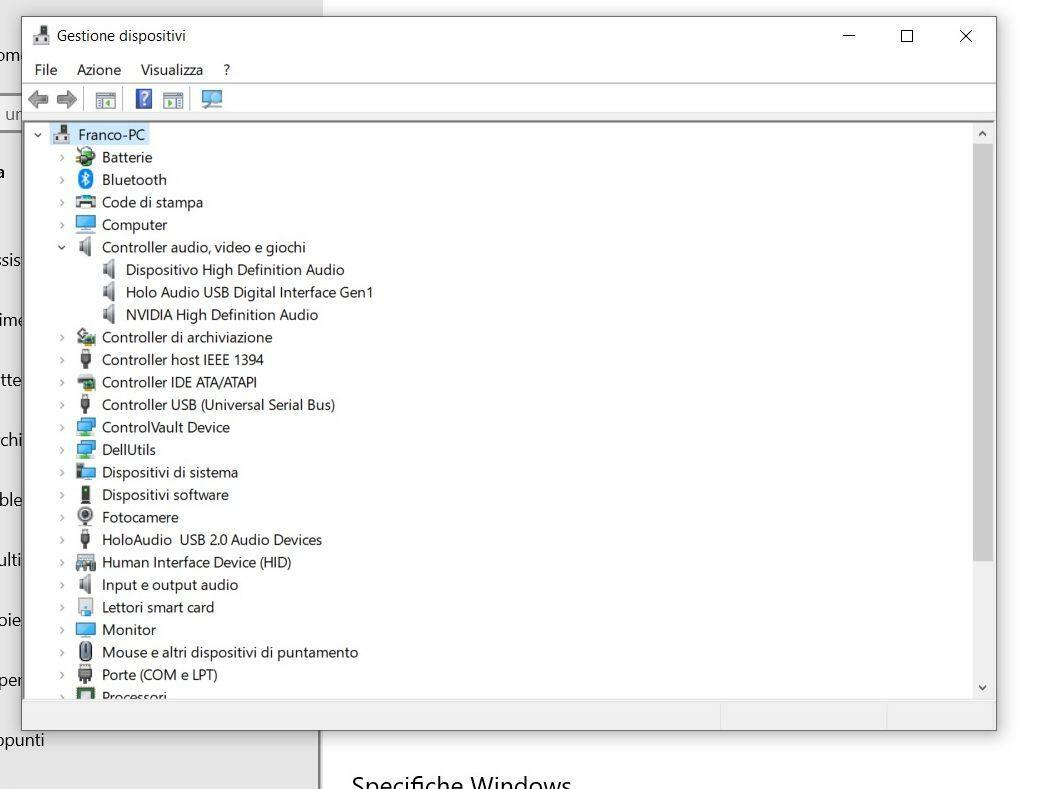
Task: Click the Bluetooth category icon
Action: 85,179
